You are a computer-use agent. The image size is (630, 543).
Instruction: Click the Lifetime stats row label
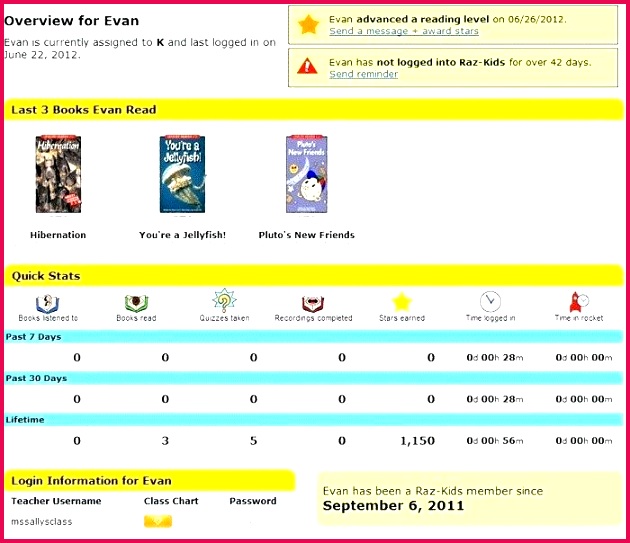(x=25, y=420)
